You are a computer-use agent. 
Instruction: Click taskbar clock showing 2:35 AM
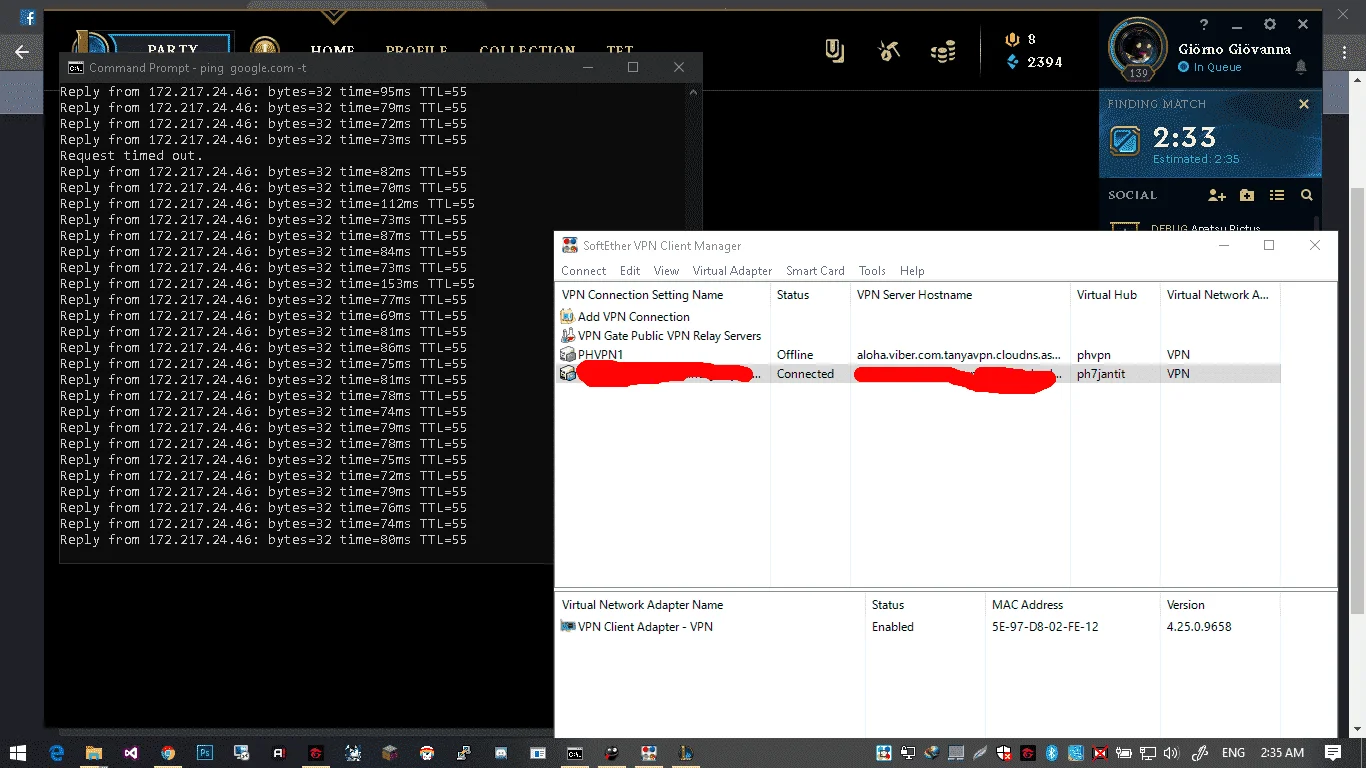(x=1282, y=752)
